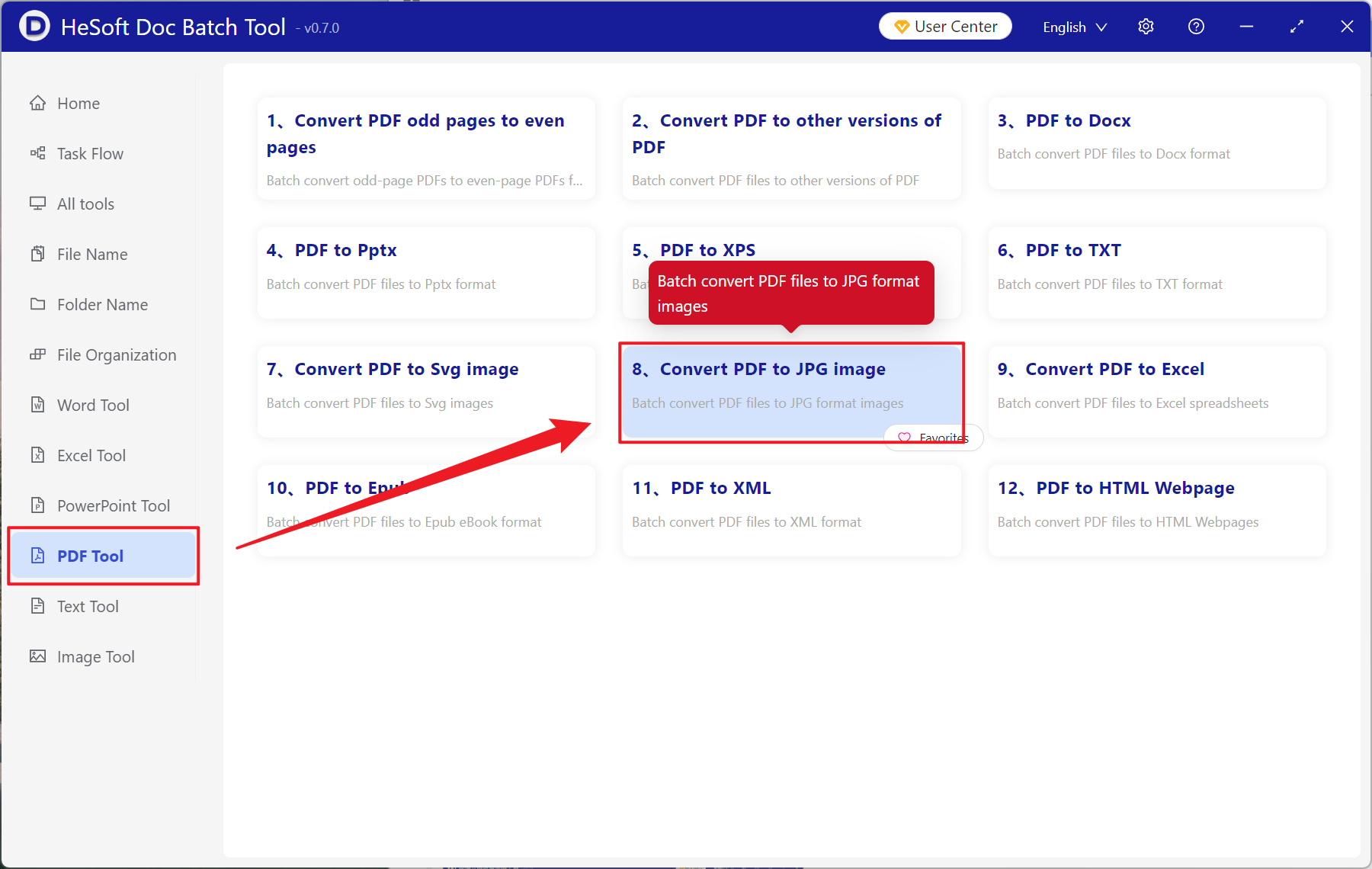Click the Word Tool document icon
Image resolution: width=1372 pixels, height=869 pixels.
coord(37,405)
